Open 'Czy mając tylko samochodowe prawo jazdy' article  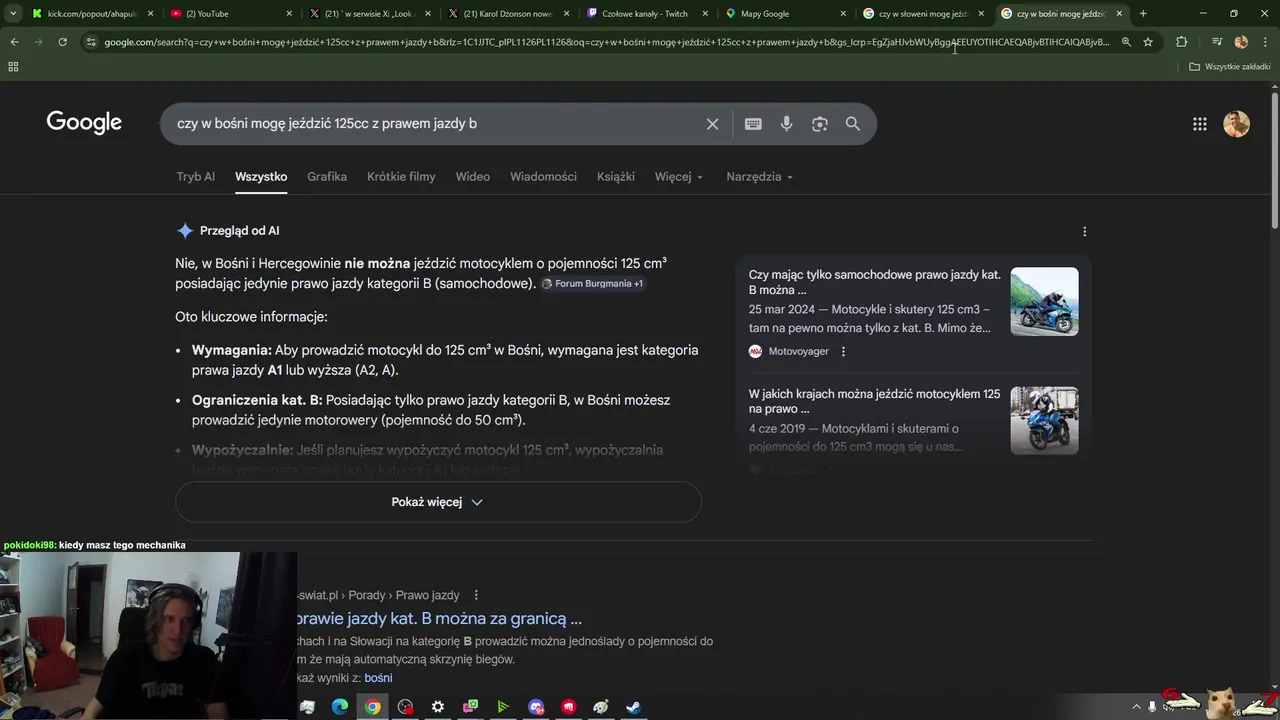875,282
